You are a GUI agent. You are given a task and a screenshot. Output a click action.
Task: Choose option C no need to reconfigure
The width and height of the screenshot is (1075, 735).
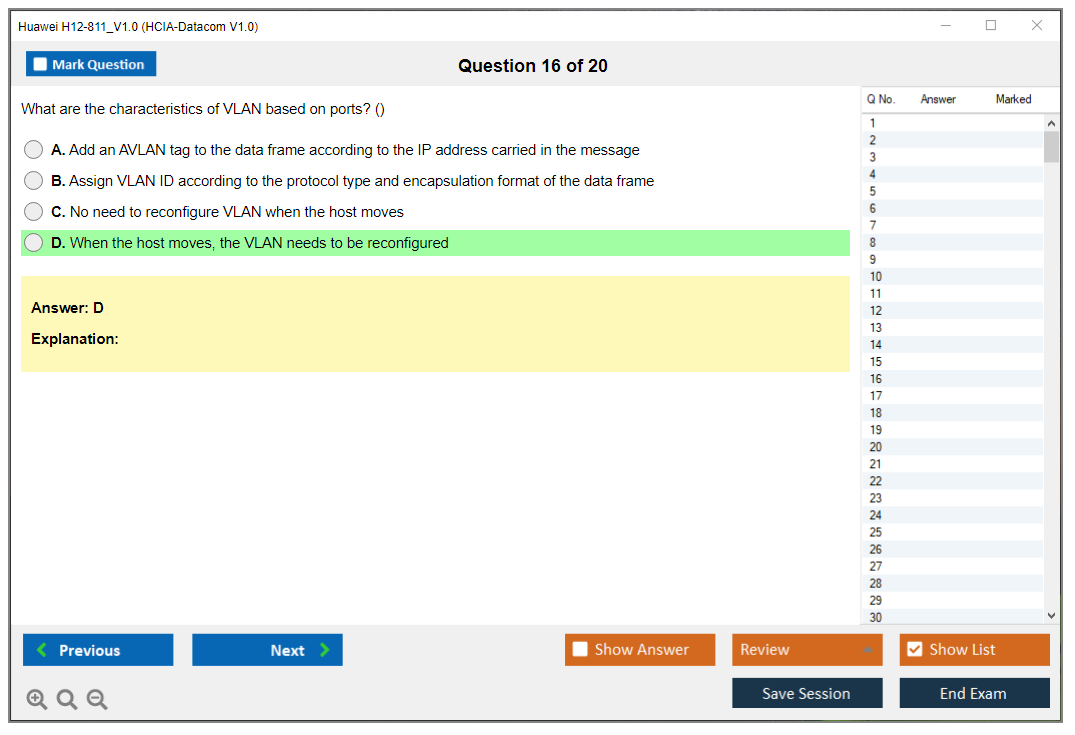click(34, 212)
